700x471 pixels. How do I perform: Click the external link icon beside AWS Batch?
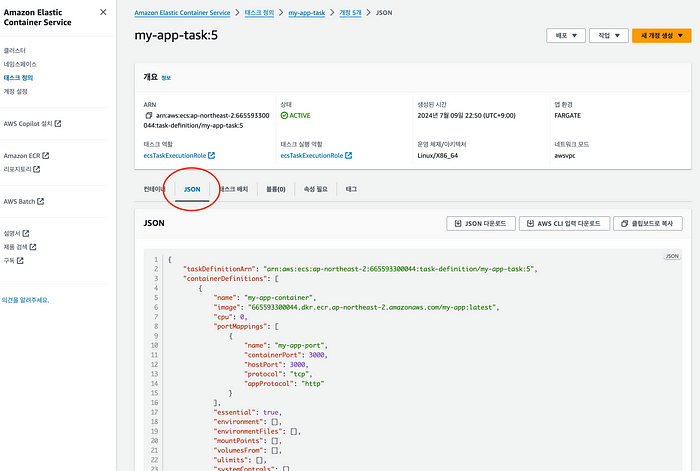click(41, 201)
